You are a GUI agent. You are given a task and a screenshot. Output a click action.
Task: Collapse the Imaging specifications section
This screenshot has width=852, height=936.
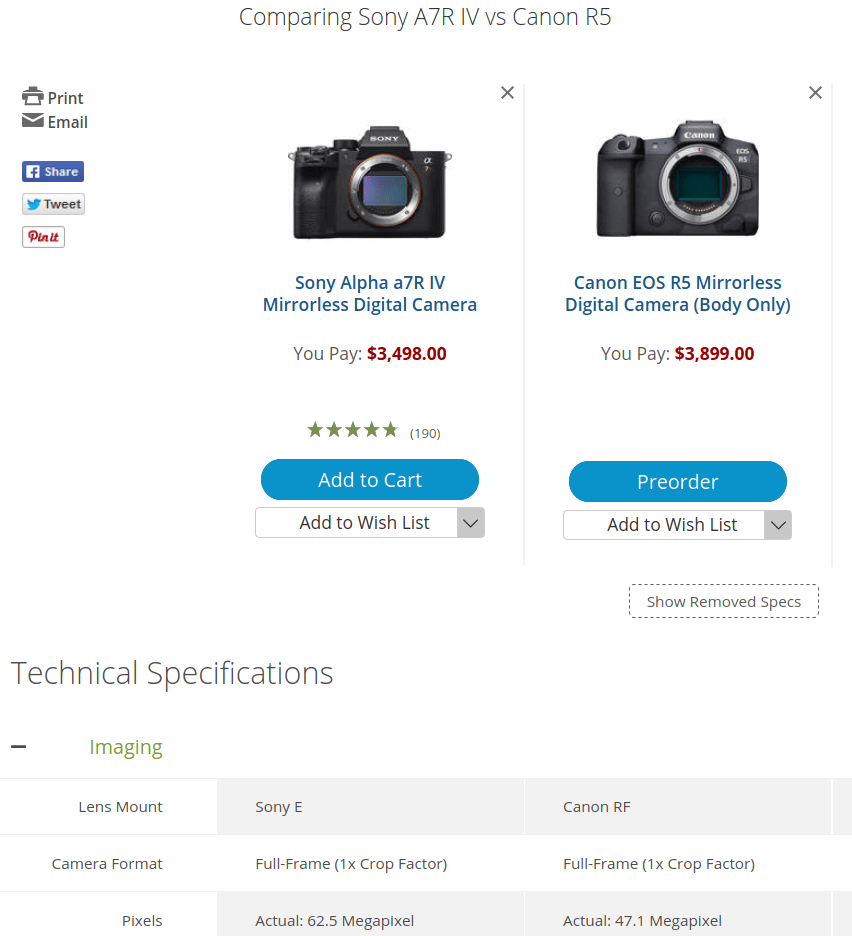tap(18, 746)
